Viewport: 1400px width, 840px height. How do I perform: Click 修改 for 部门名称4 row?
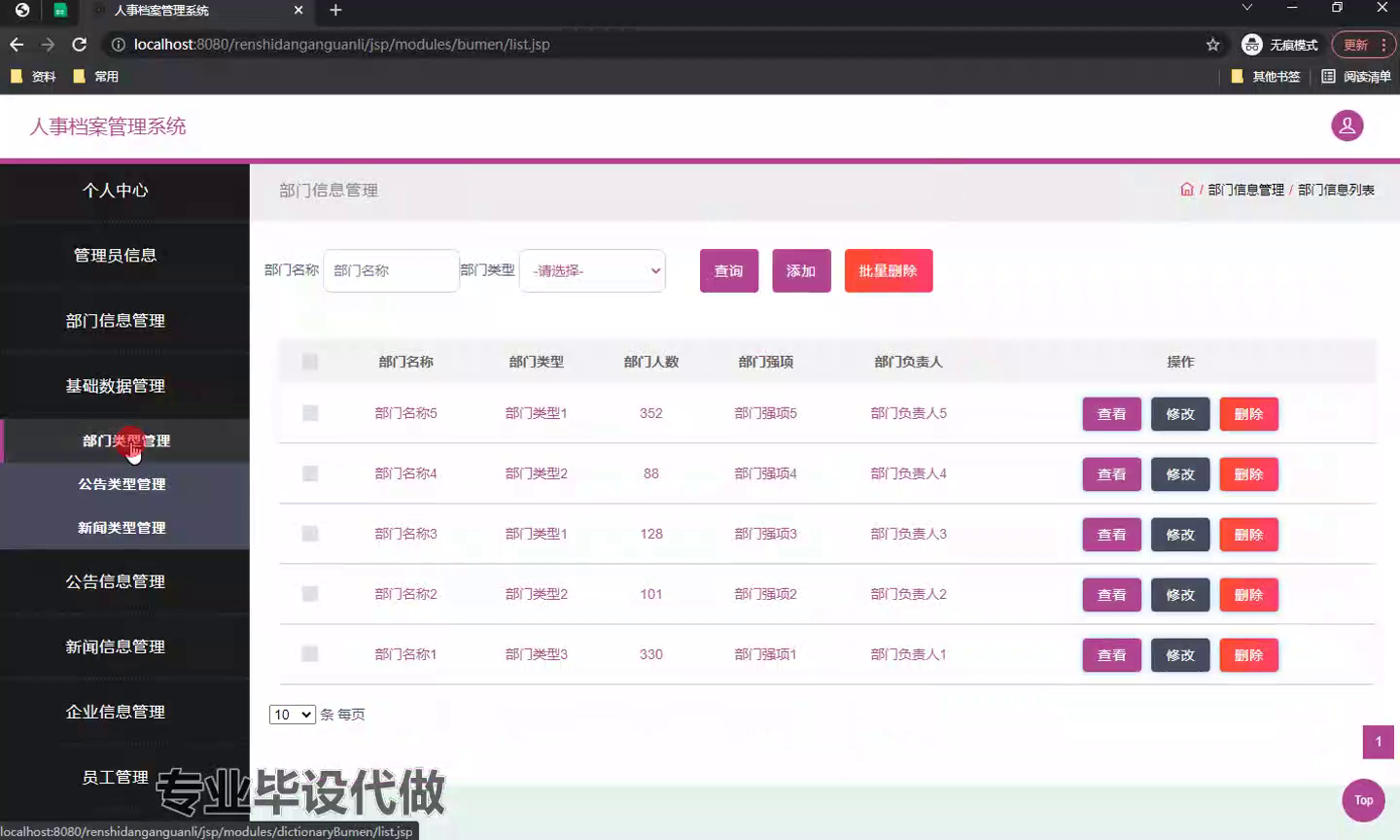[1180, 474]
